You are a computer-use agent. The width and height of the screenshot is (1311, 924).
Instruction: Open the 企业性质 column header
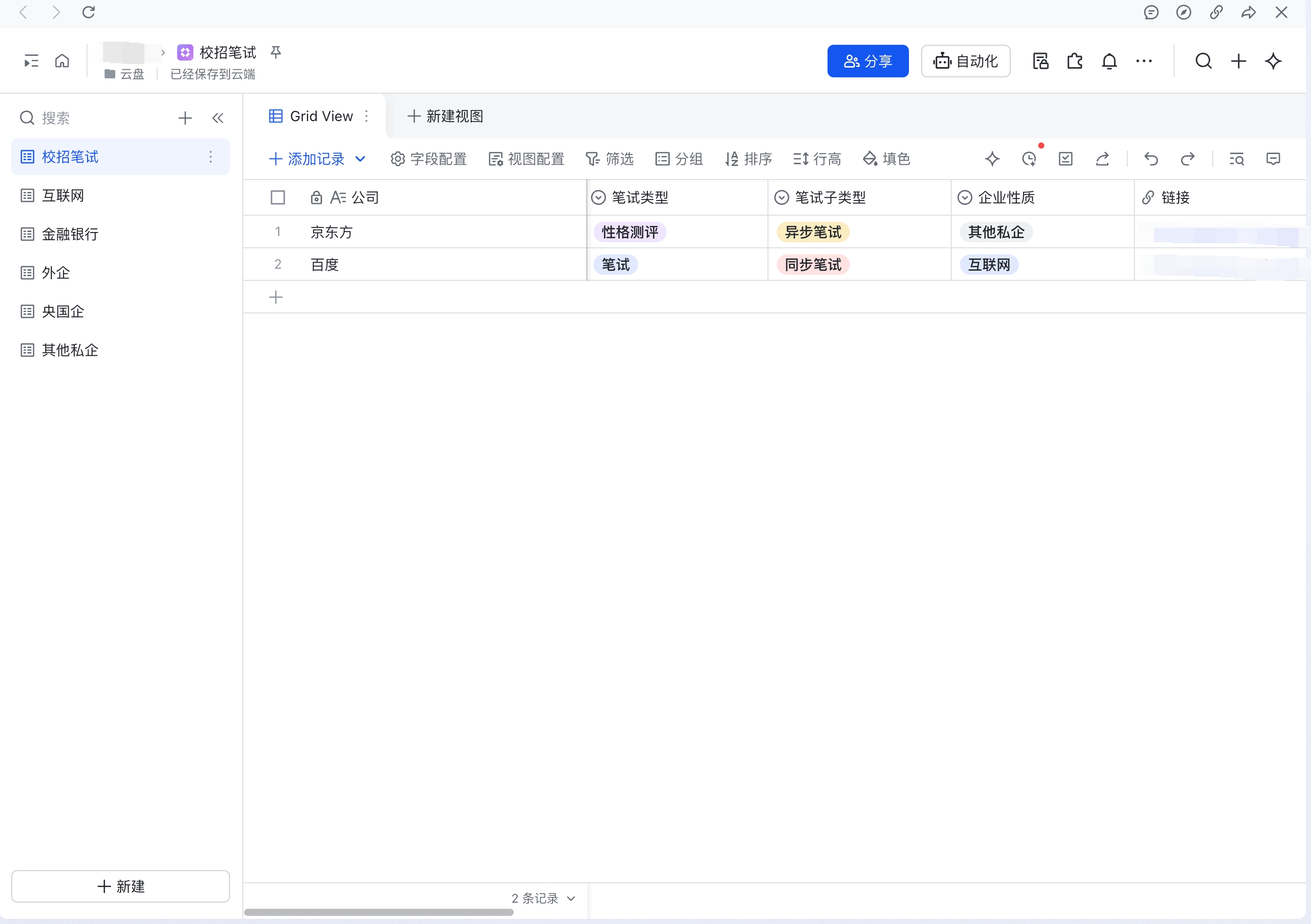(x=1043, y=197)
